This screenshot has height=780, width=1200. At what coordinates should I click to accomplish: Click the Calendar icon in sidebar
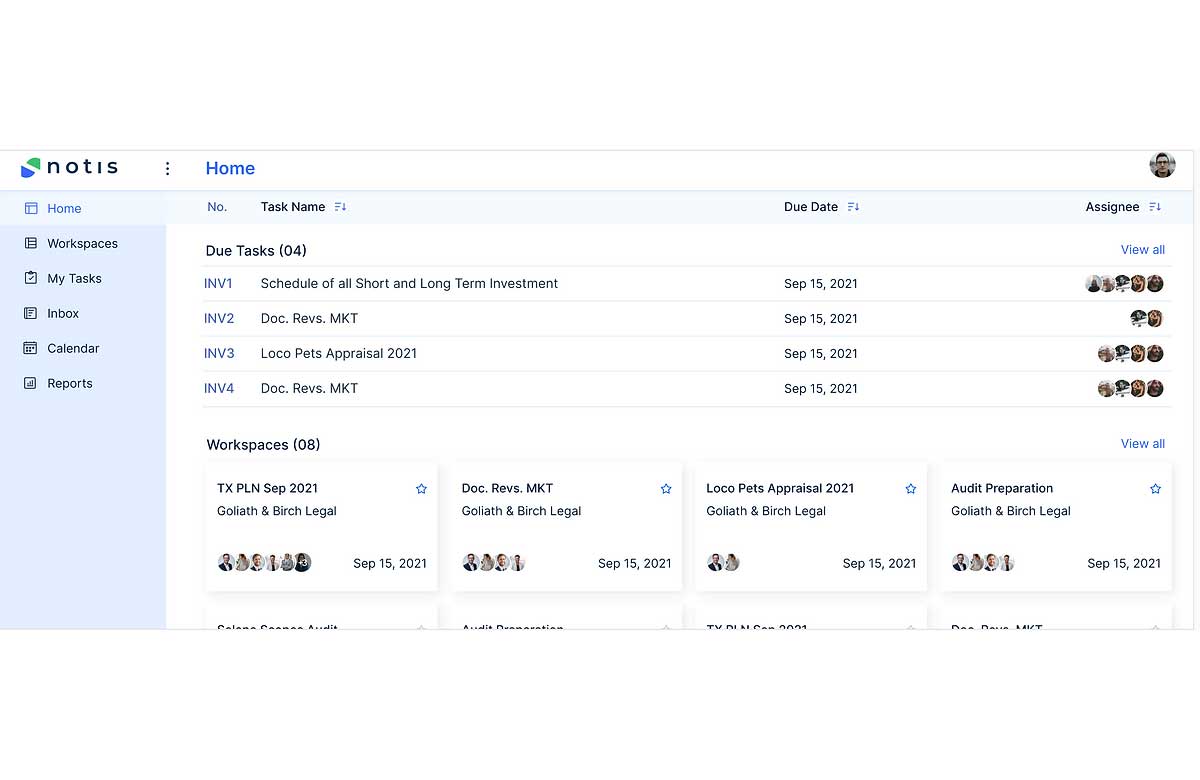(x=30, y=348)
